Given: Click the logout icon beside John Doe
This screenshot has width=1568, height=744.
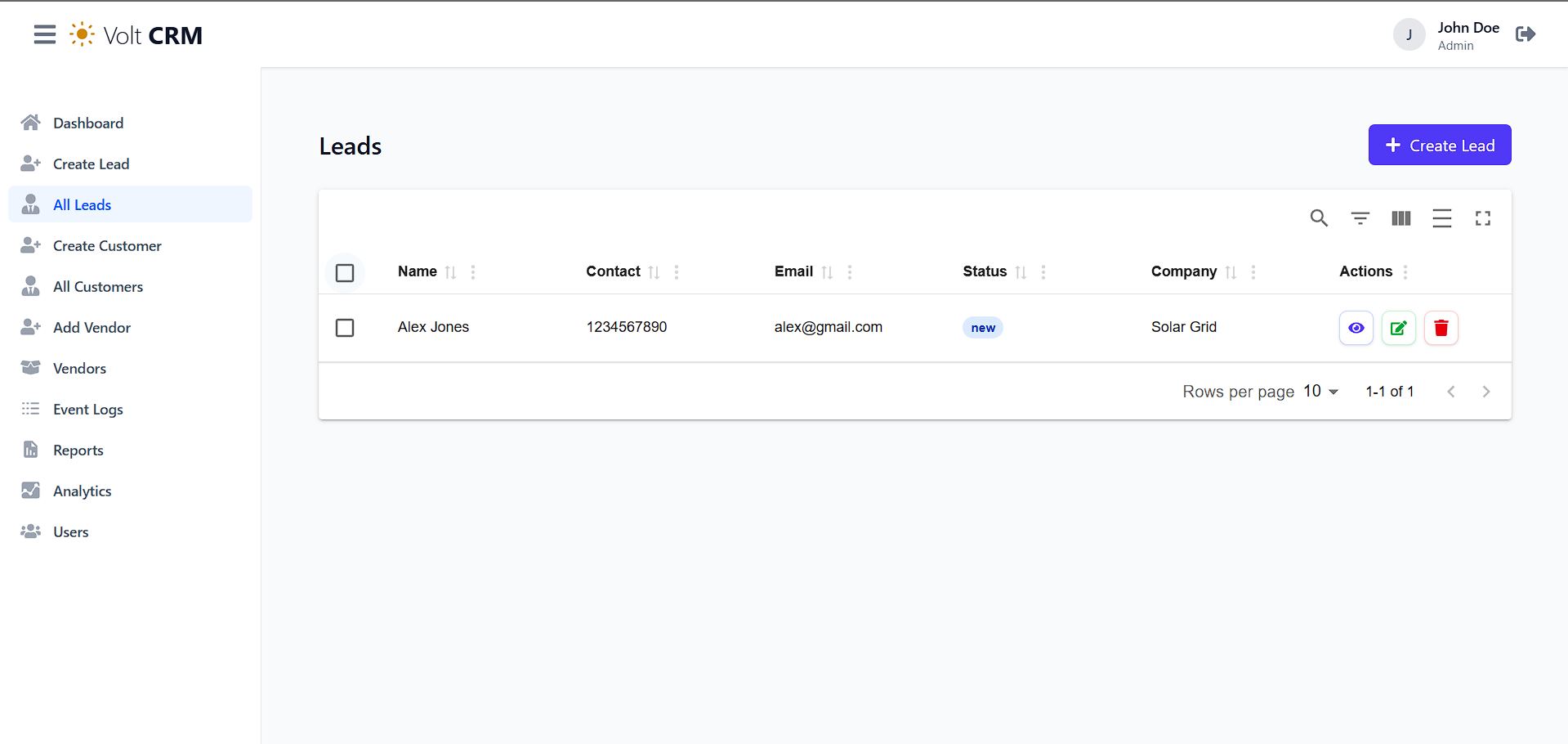Looking at the screenshot, I should (x=1525, y=34).
